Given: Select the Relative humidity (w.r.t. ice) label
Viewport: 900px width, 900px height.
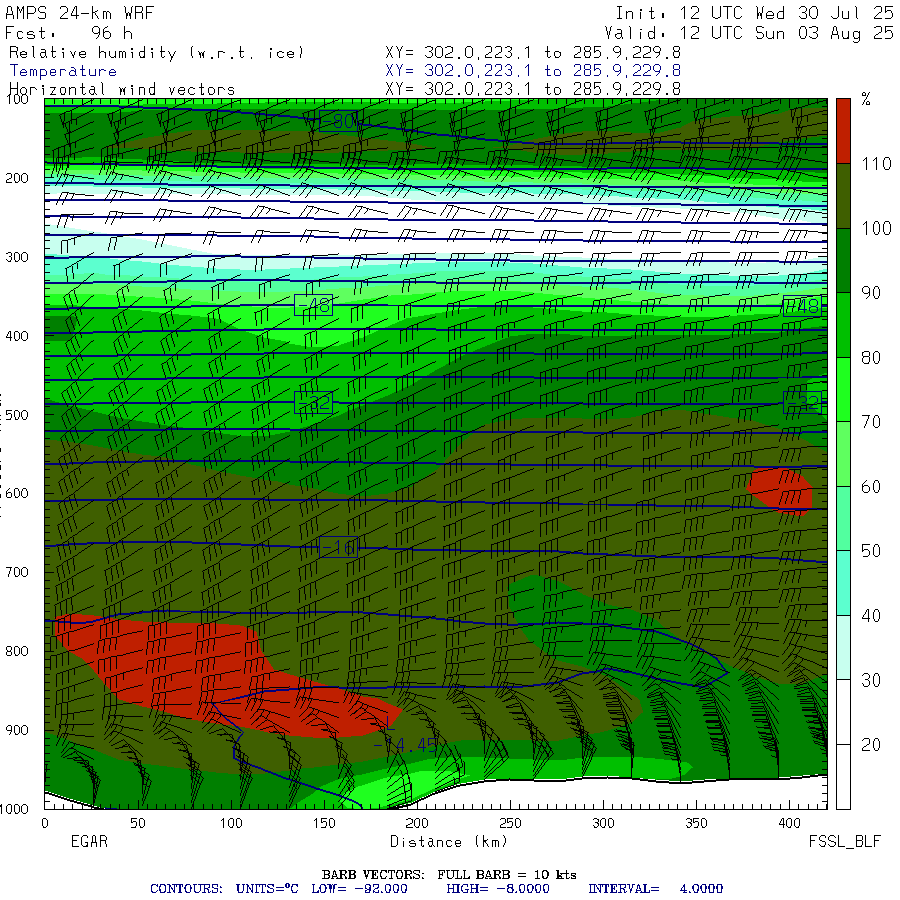Looking at the screenshot, I should pyautogui.click(x=156, y=53).
